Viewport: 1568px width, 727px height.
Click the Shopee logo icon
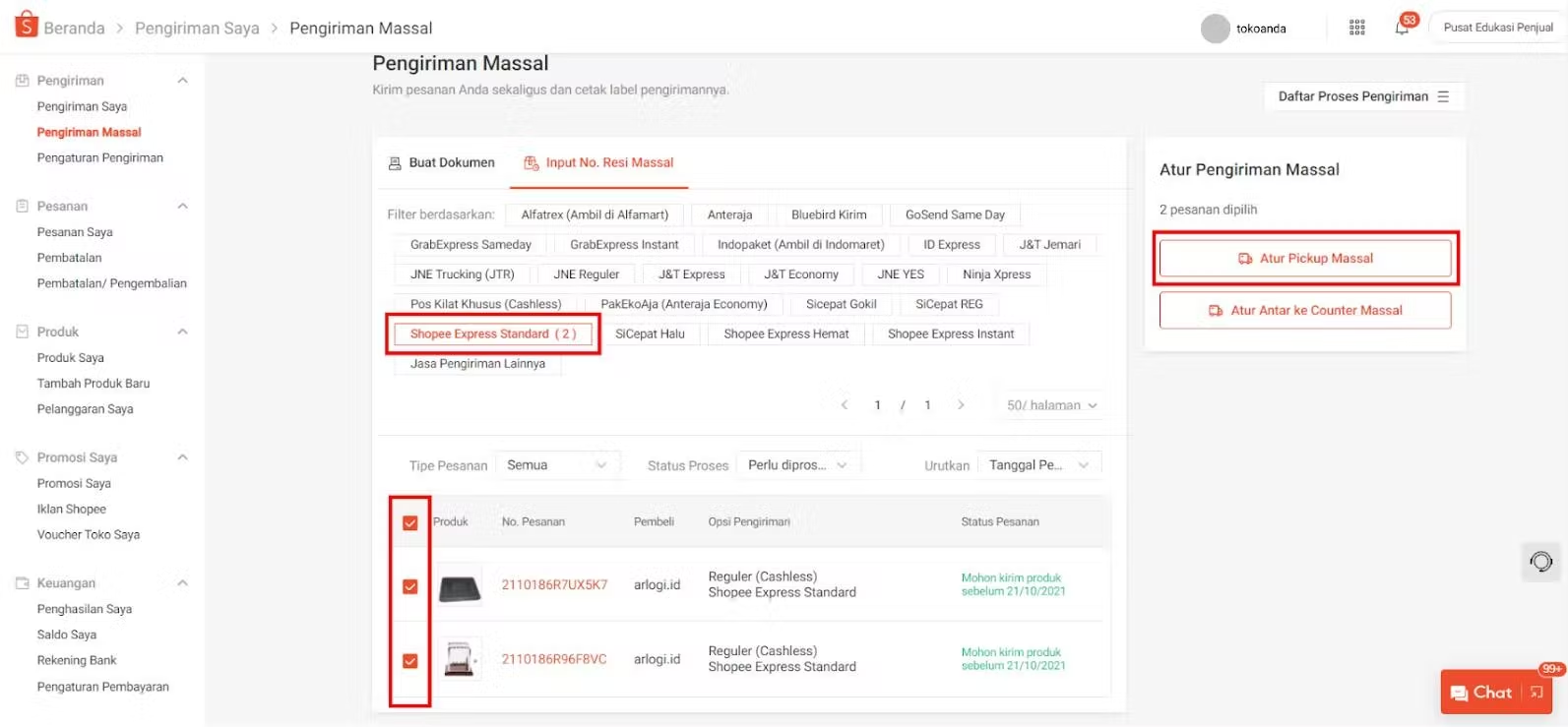point(27,25)
